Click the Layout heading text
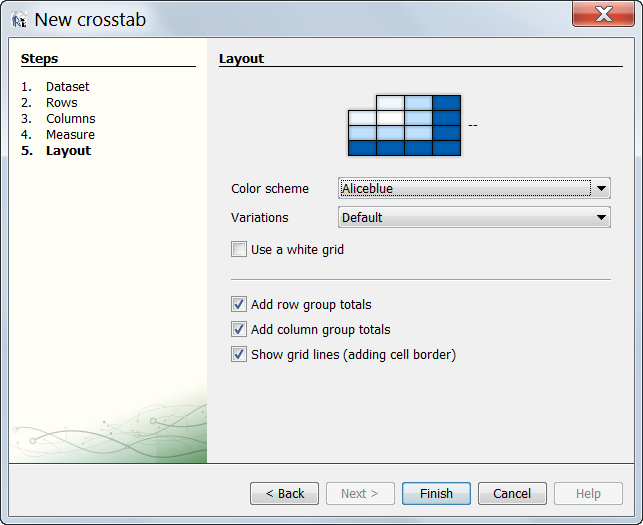 click(x=242, y=59)
